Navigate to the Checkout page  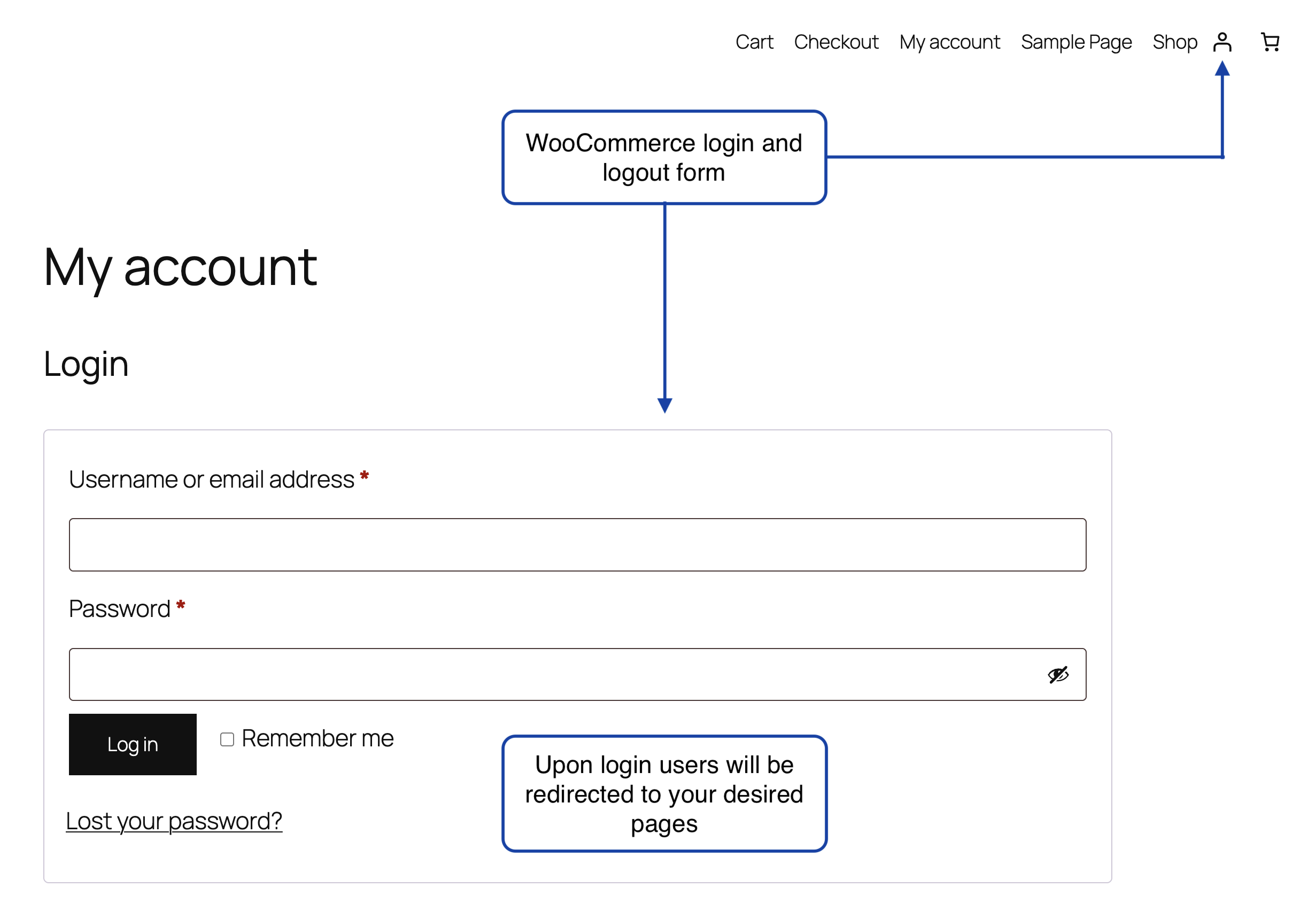pos(837,41)
